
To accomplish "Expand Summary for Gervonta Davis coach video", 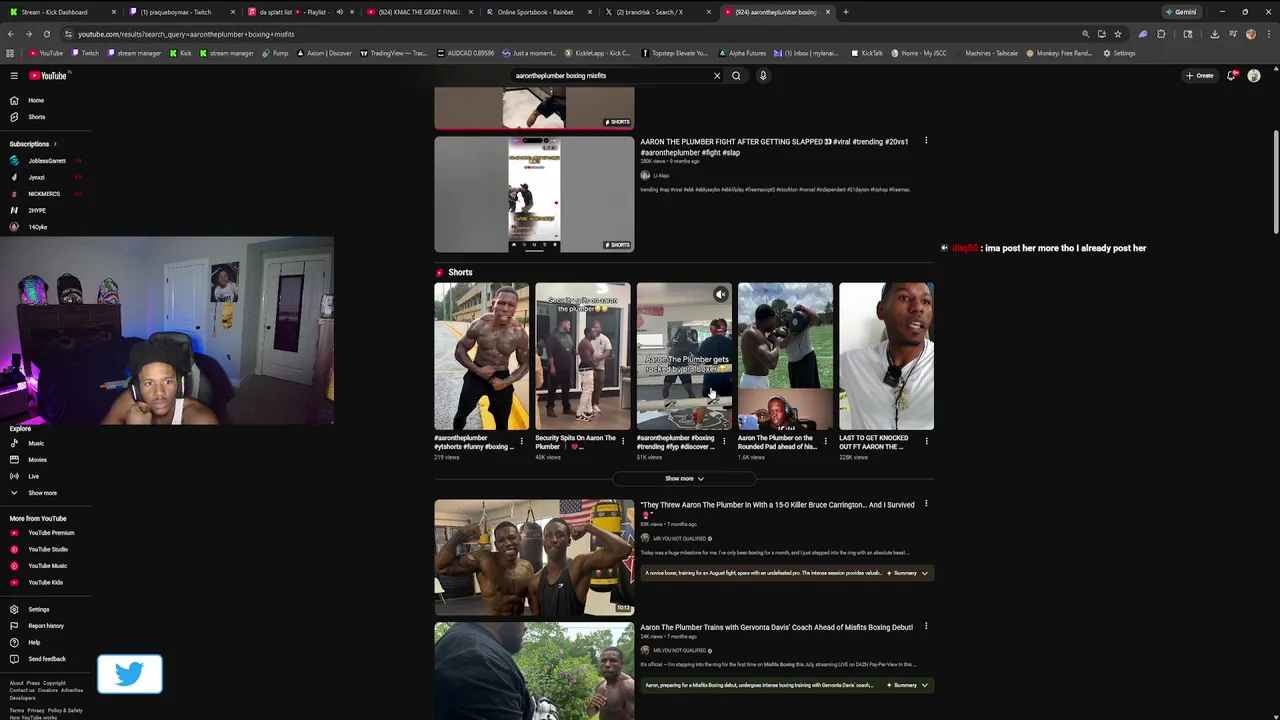I will coord(908,685).
